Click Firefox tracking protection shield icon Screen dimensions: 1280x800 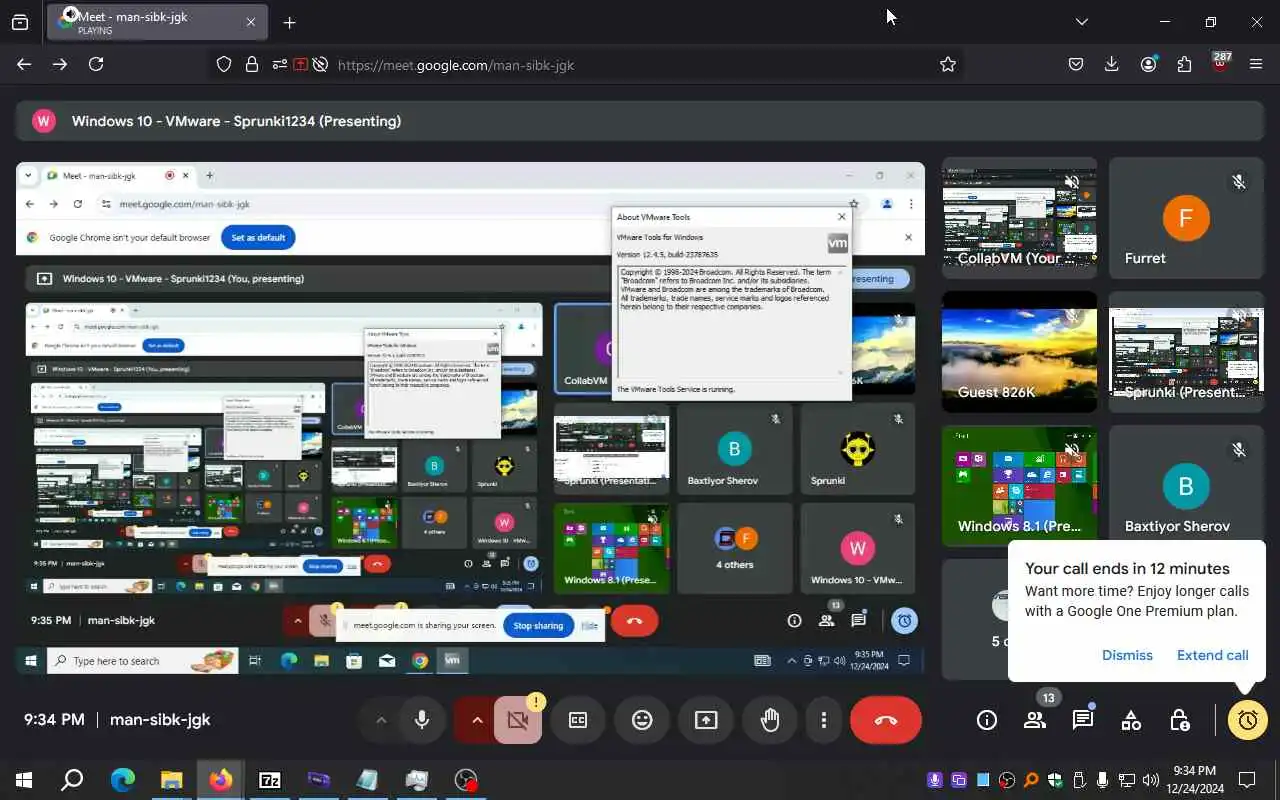[224, 64]
